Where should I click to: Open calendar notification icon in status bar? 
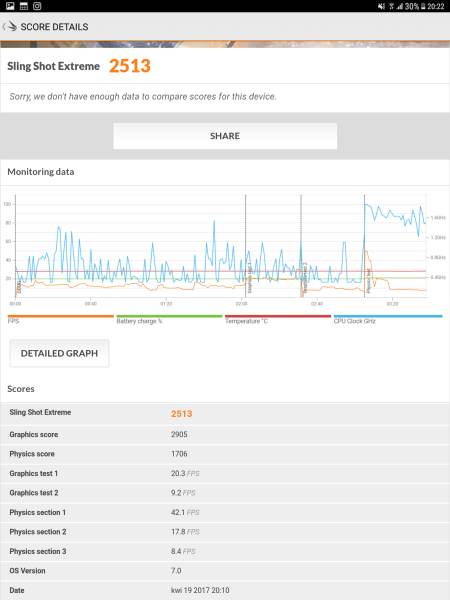(24, 6)
